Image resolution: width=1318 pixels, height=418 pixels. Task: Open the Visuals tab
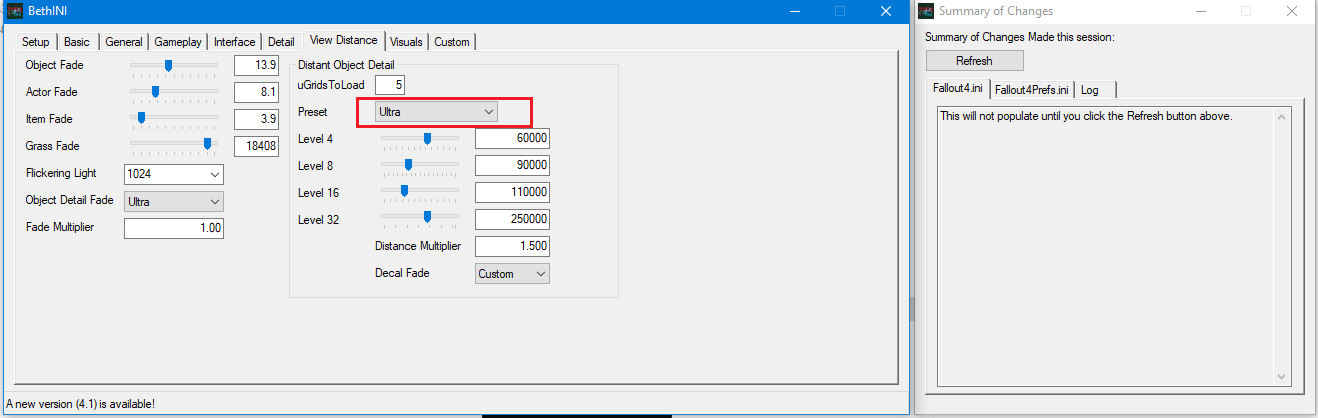pyautogui.click(x=406, y=42)
